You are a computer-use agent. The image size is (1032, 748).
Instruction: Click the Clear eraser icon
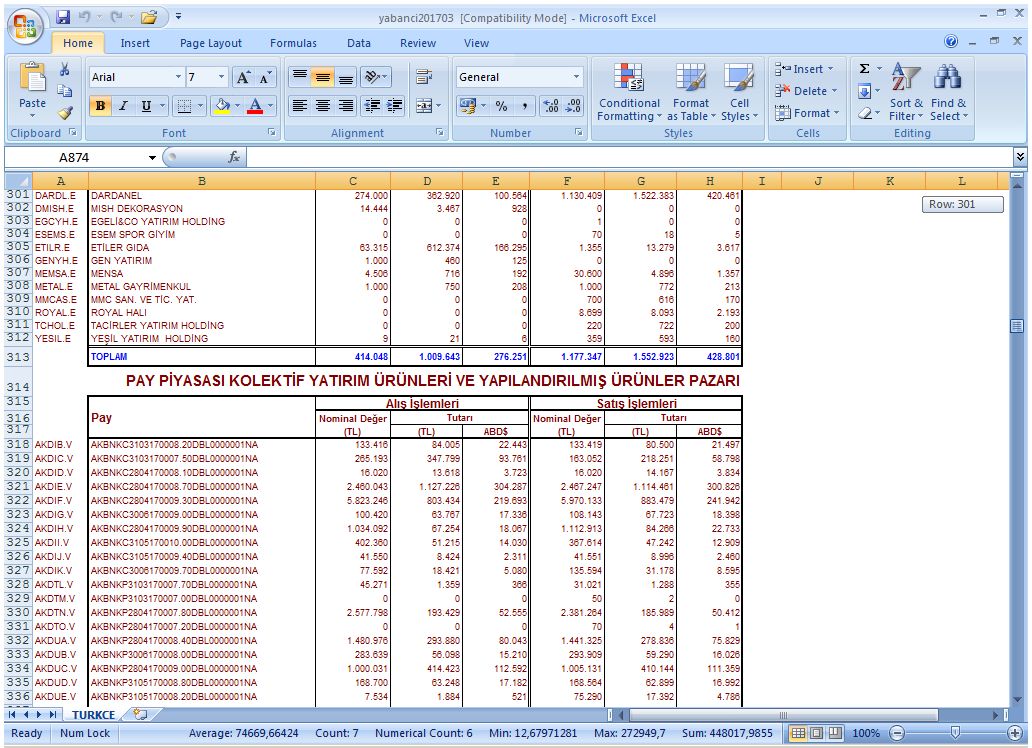(865, 113)
